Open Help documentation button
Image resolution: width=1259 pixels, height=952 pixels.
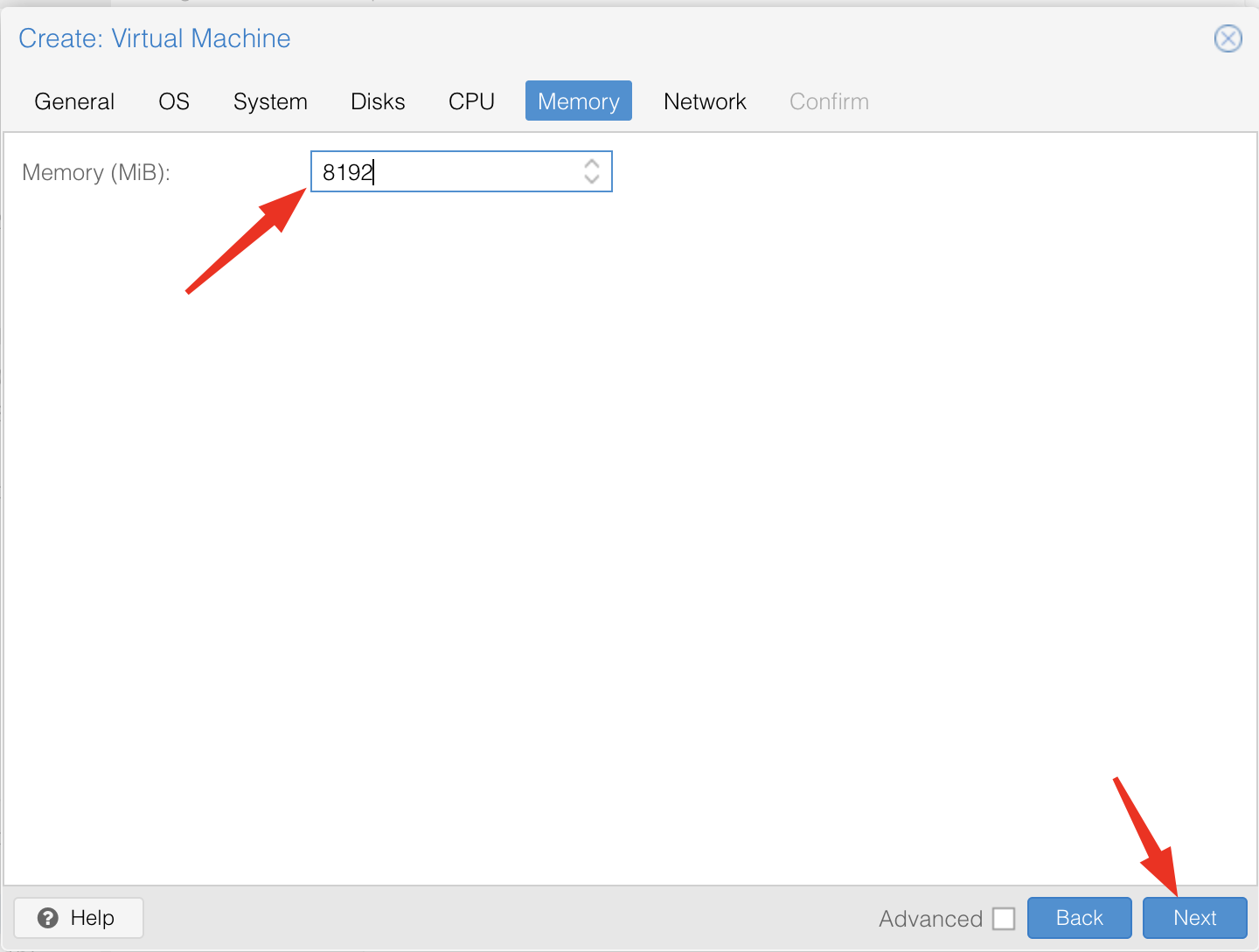[x=79, y=918]
